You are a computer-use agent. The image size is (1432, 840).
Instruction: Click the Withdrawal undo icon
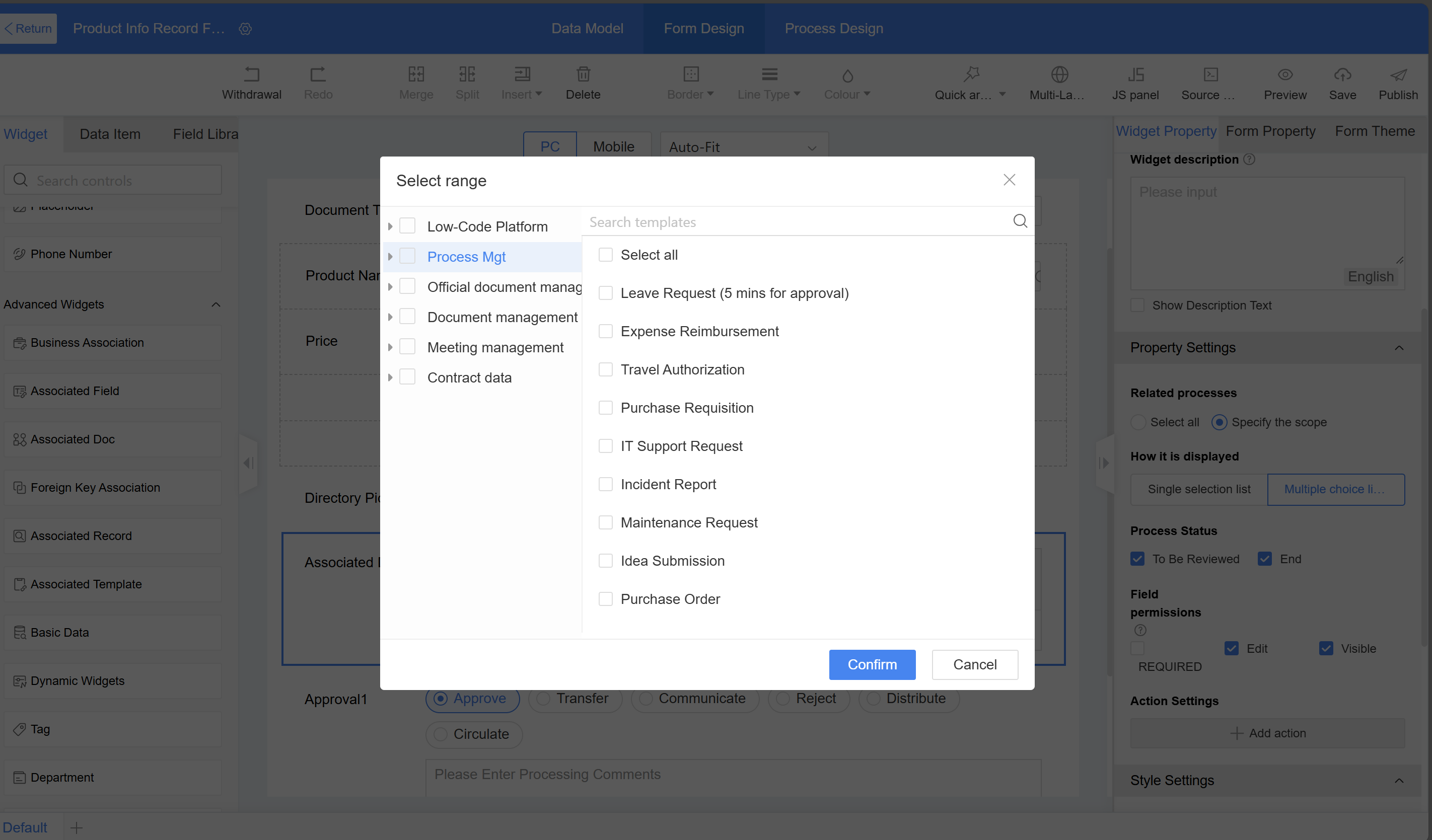coord(251,74)
